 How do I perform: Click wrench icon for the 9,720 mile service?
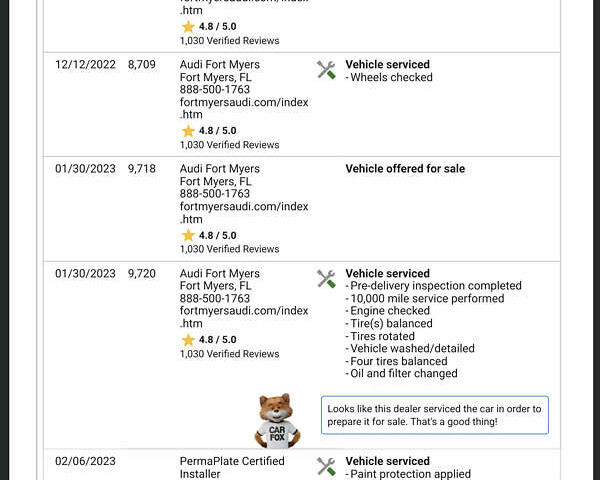(x=326, y=279)
